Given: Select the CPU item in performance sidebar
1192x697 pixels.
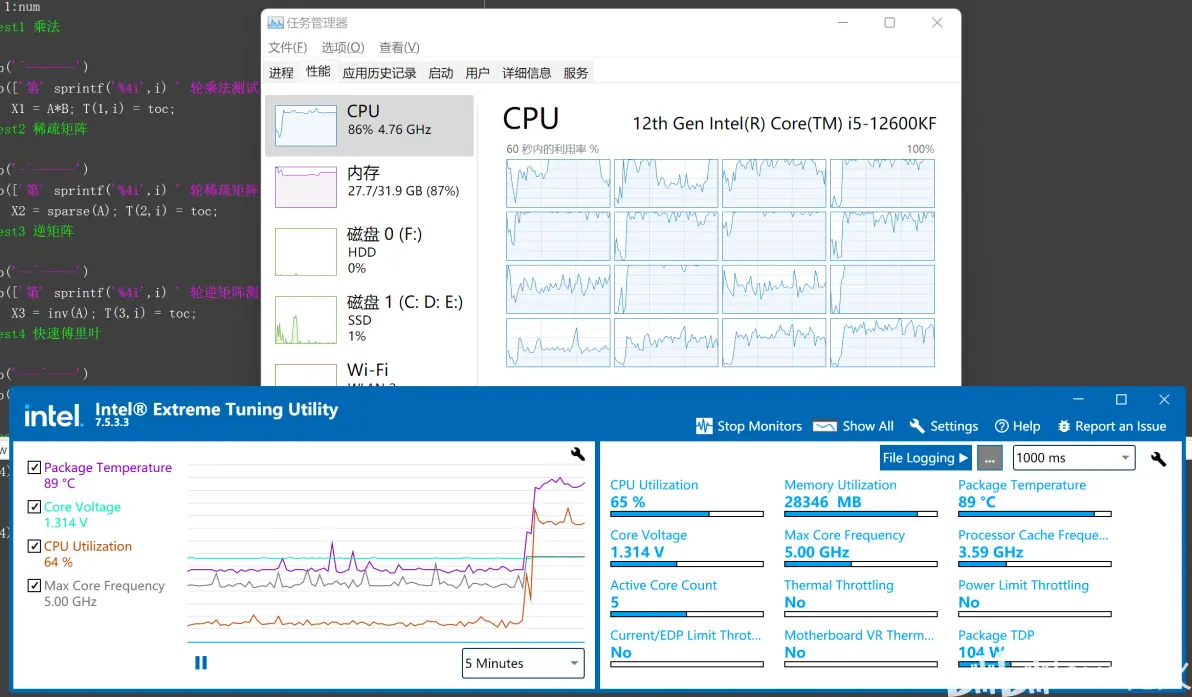Looking at the screenshot, I should click(x=369, y=125).
